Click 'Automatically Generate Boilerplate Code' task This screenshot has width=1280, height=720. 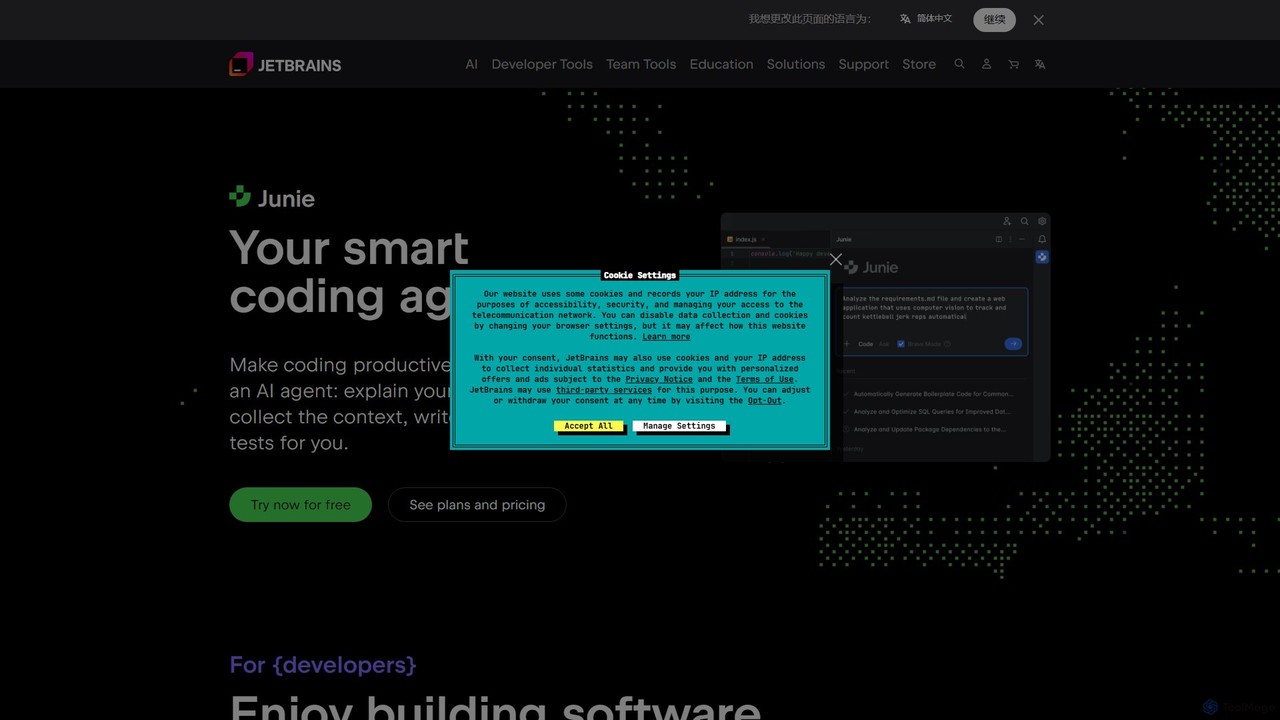tap(932, 394)
